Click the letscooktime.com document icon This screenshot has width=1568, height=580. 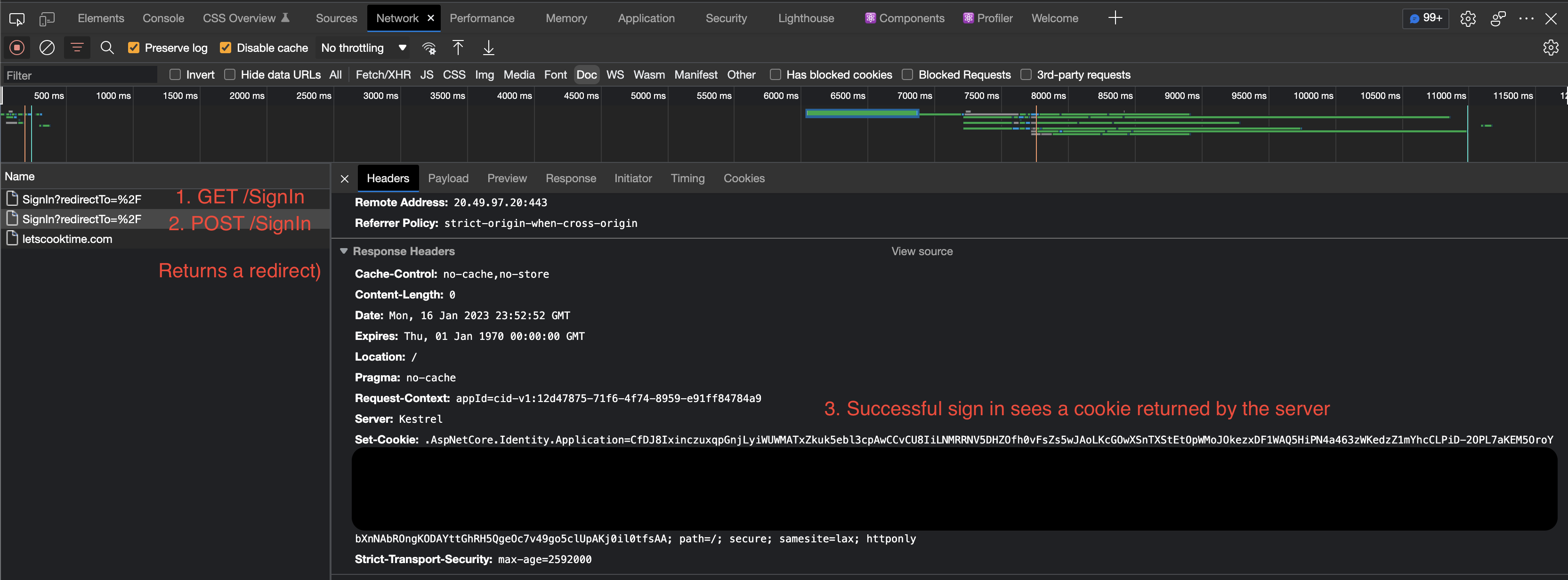pyautogui.click(x=12, y=239)
